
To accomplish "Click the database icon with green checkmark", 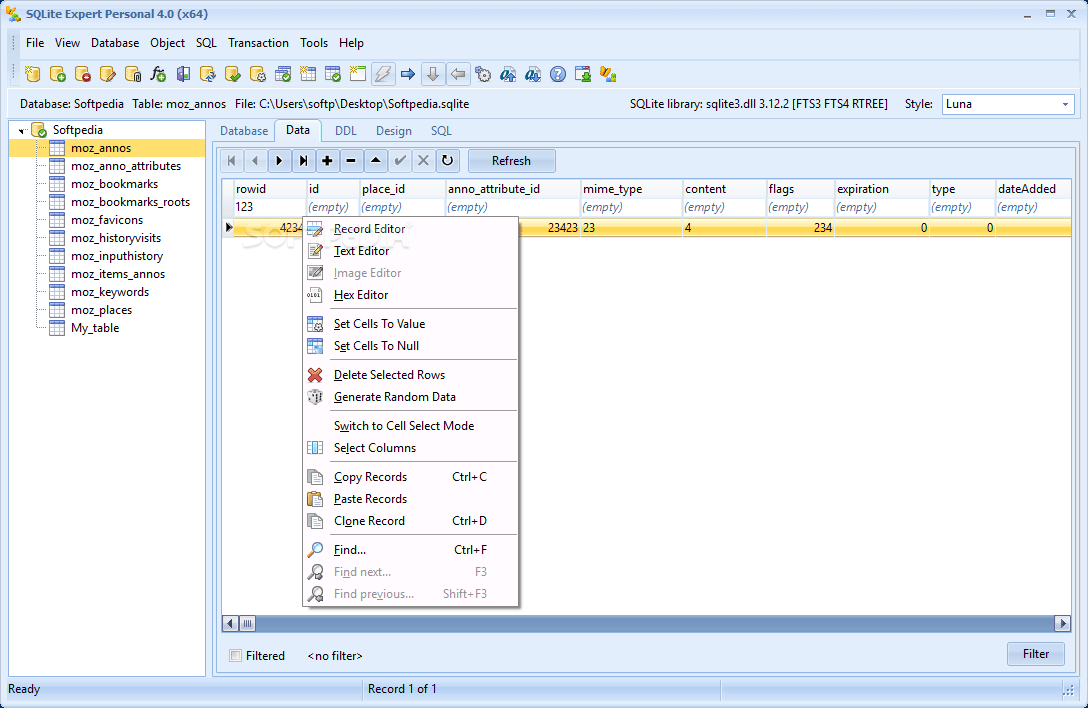I will (x=232, y=74).
